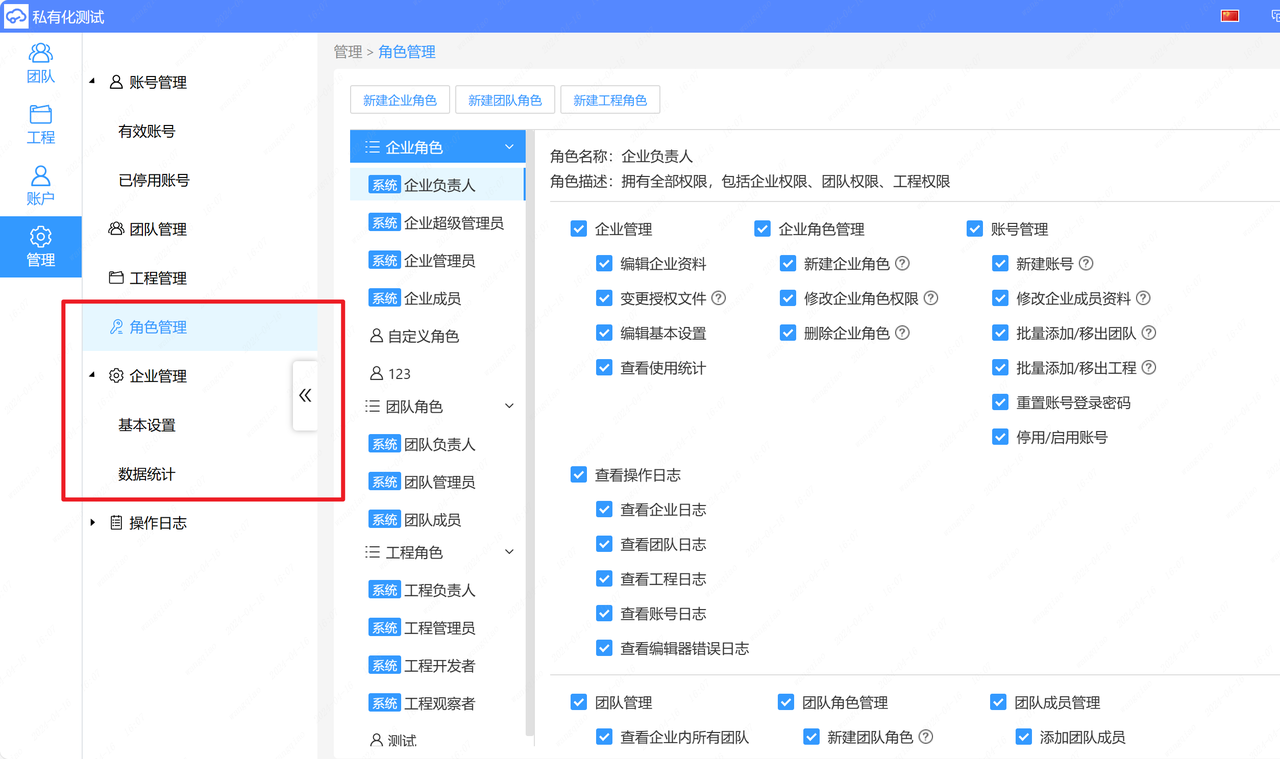1280x759 pixels.
Task: Click the person icon of role 123
Action: (376, 374)
